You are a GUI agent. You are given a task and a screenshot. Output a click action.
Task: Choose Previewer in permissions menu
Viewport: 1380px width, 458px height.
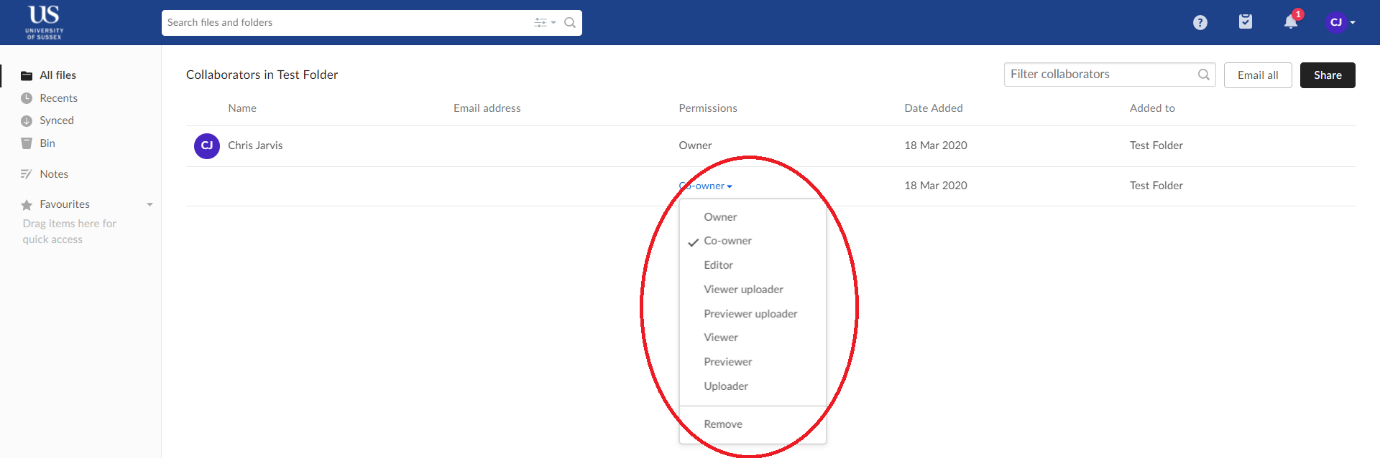click(753, 362)
